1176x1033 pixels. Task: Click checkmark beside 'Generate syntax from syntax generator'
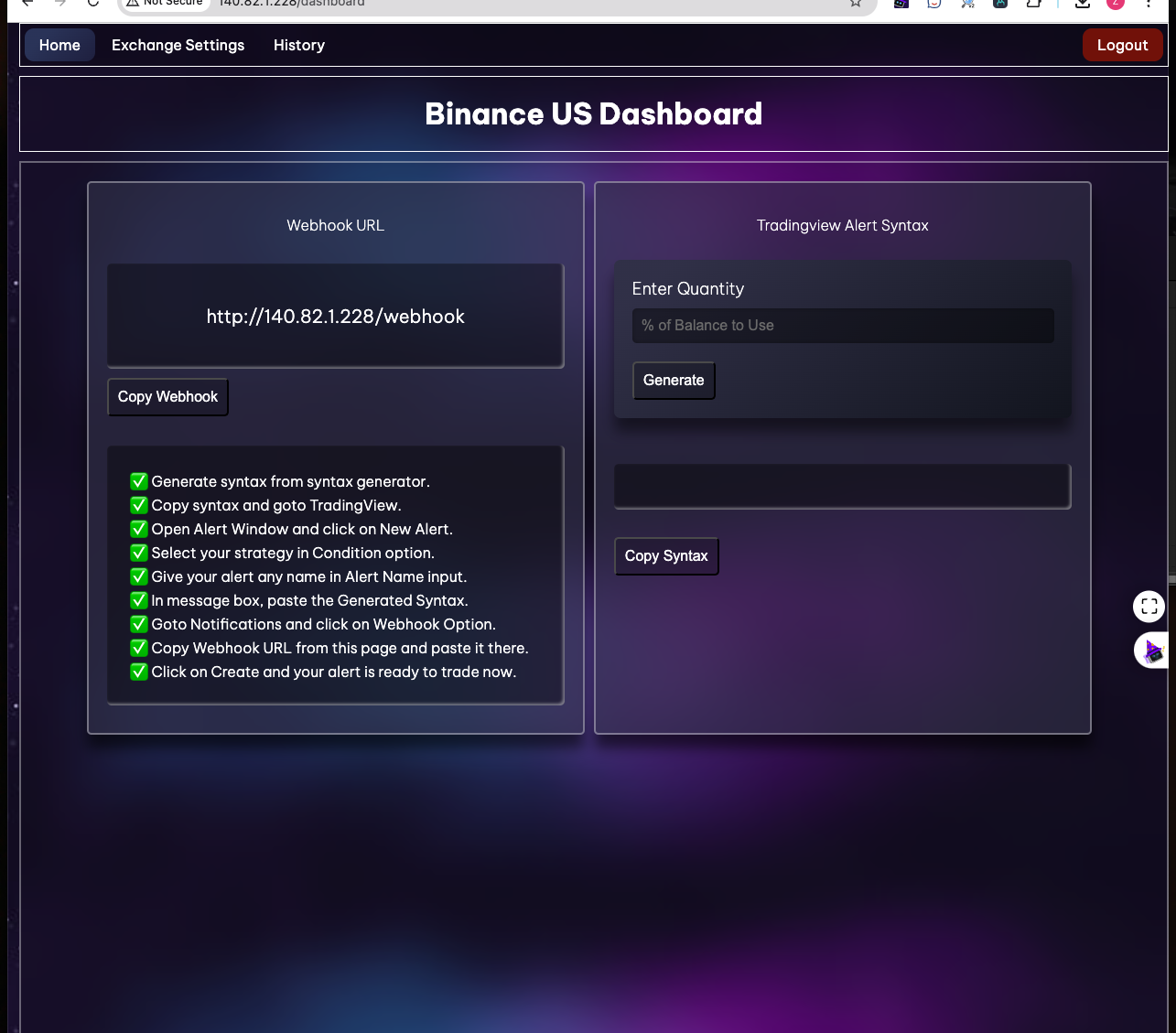pyautogui.click(x=138, y=480)
